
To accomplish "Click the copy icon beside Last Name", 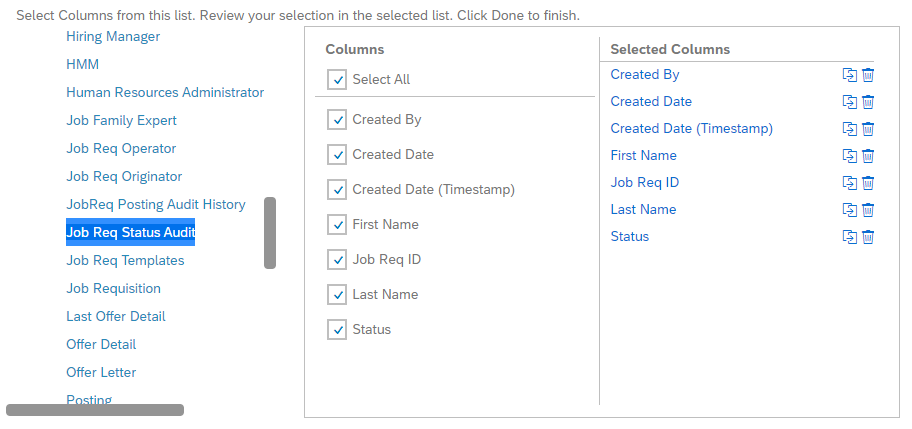I will point(850,210).
